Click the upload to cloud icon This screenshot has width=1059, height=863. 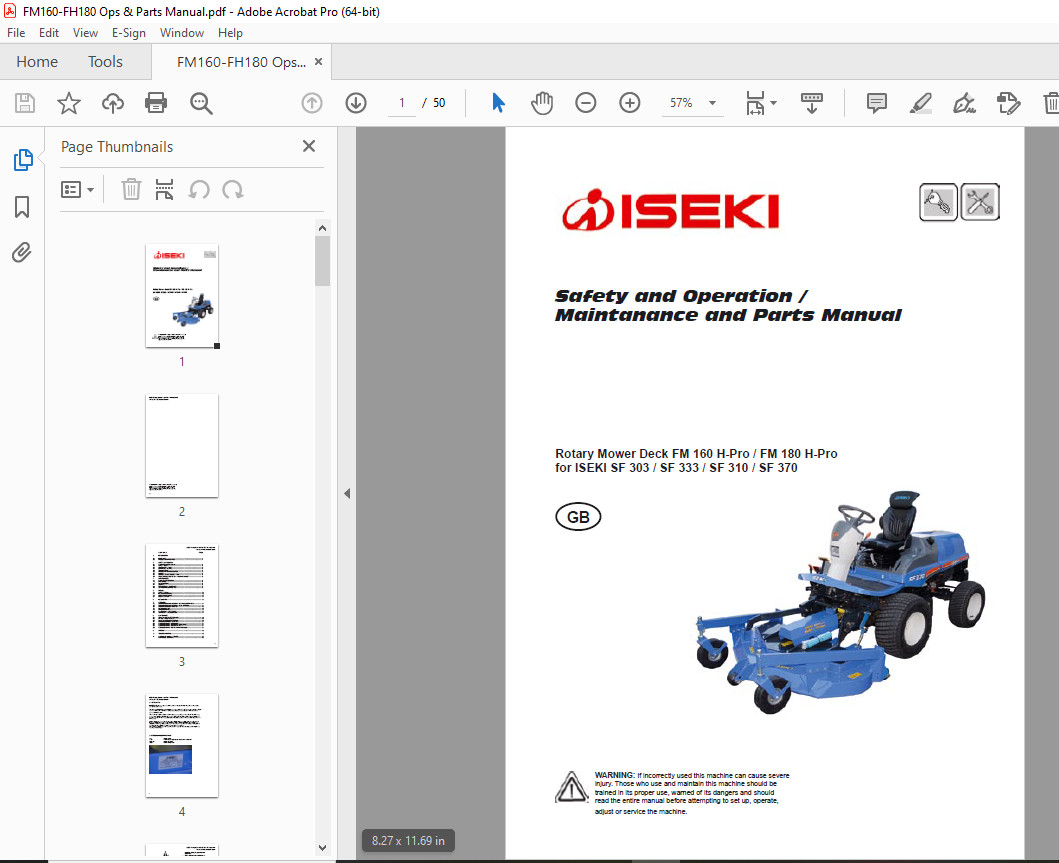point(113,103)
